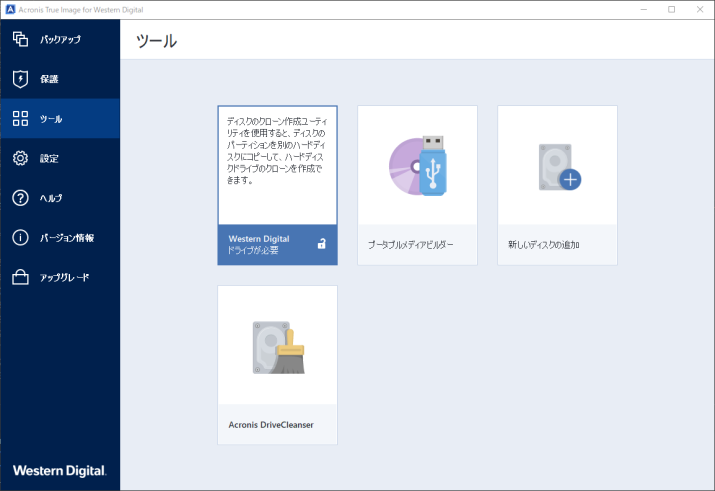Click the DriveCleanser brush icon
The height and width of the screenshot is (491, 715).
click(277, 346)
